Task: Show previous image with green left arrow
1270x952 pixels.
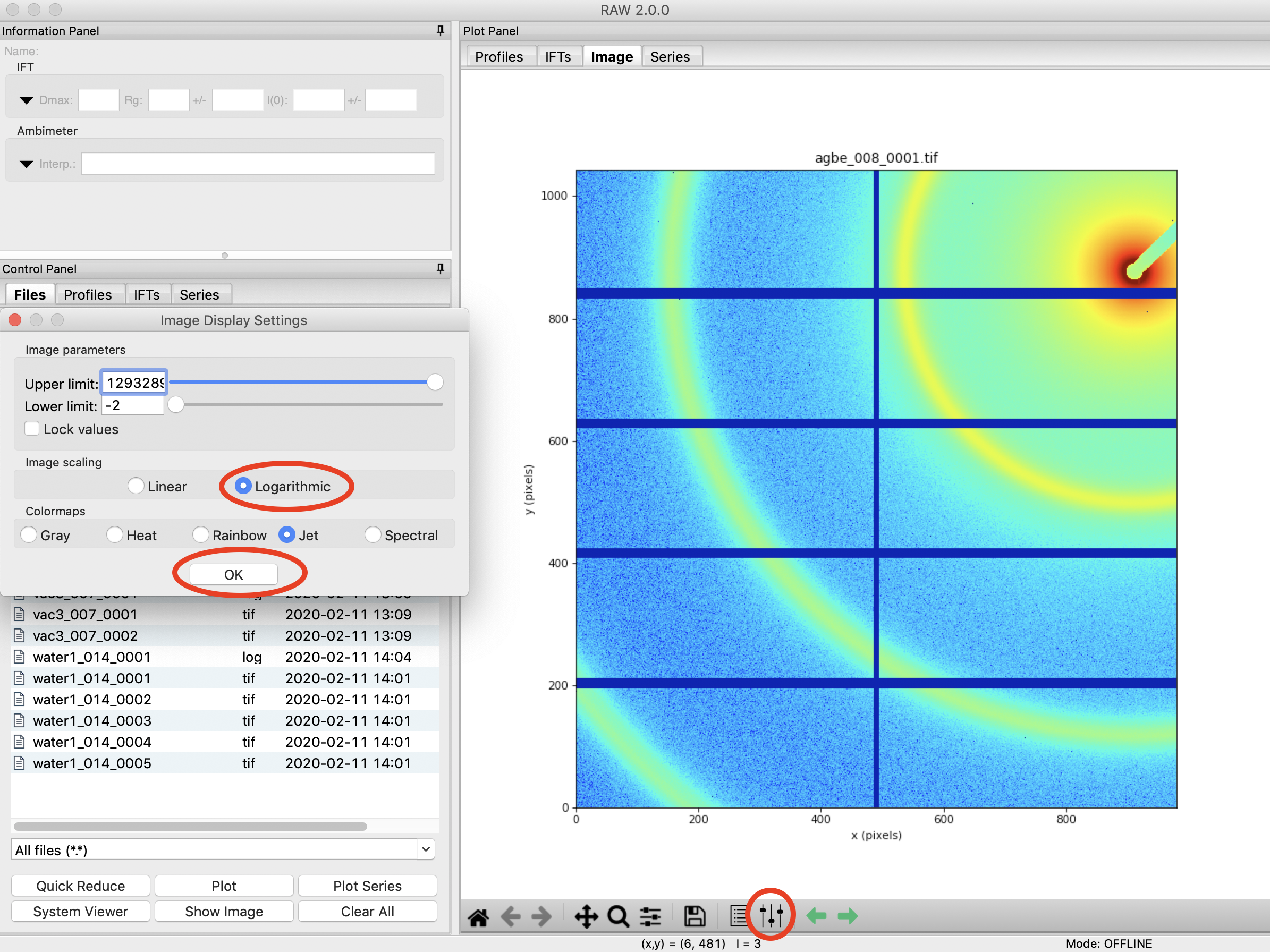Action: click(816, 916)
